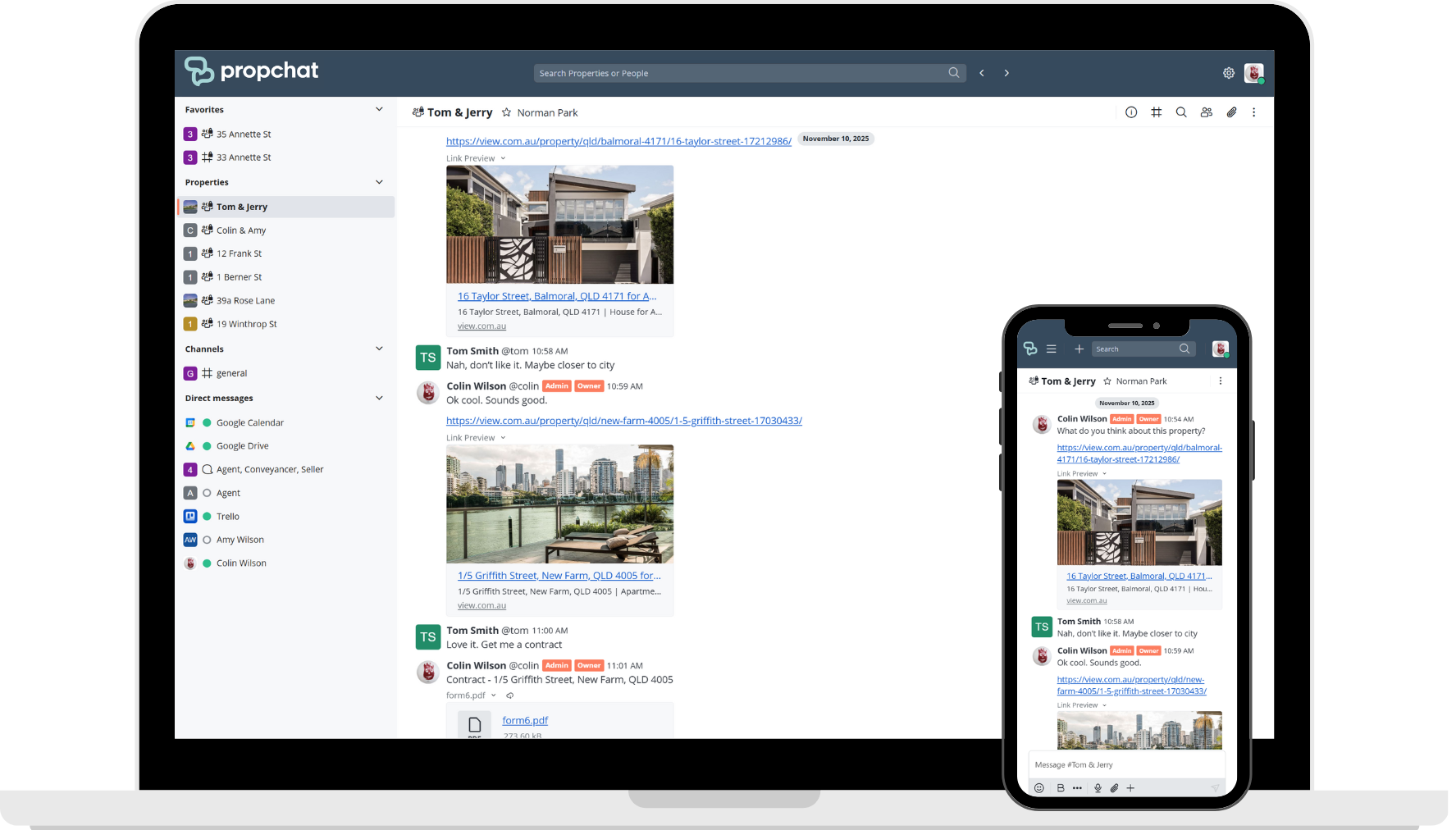Toggle favorite star next to Tom & Jerry on desktop
Image resolution: width=1456 pixels, height=830 pixels.
(506, 112)
